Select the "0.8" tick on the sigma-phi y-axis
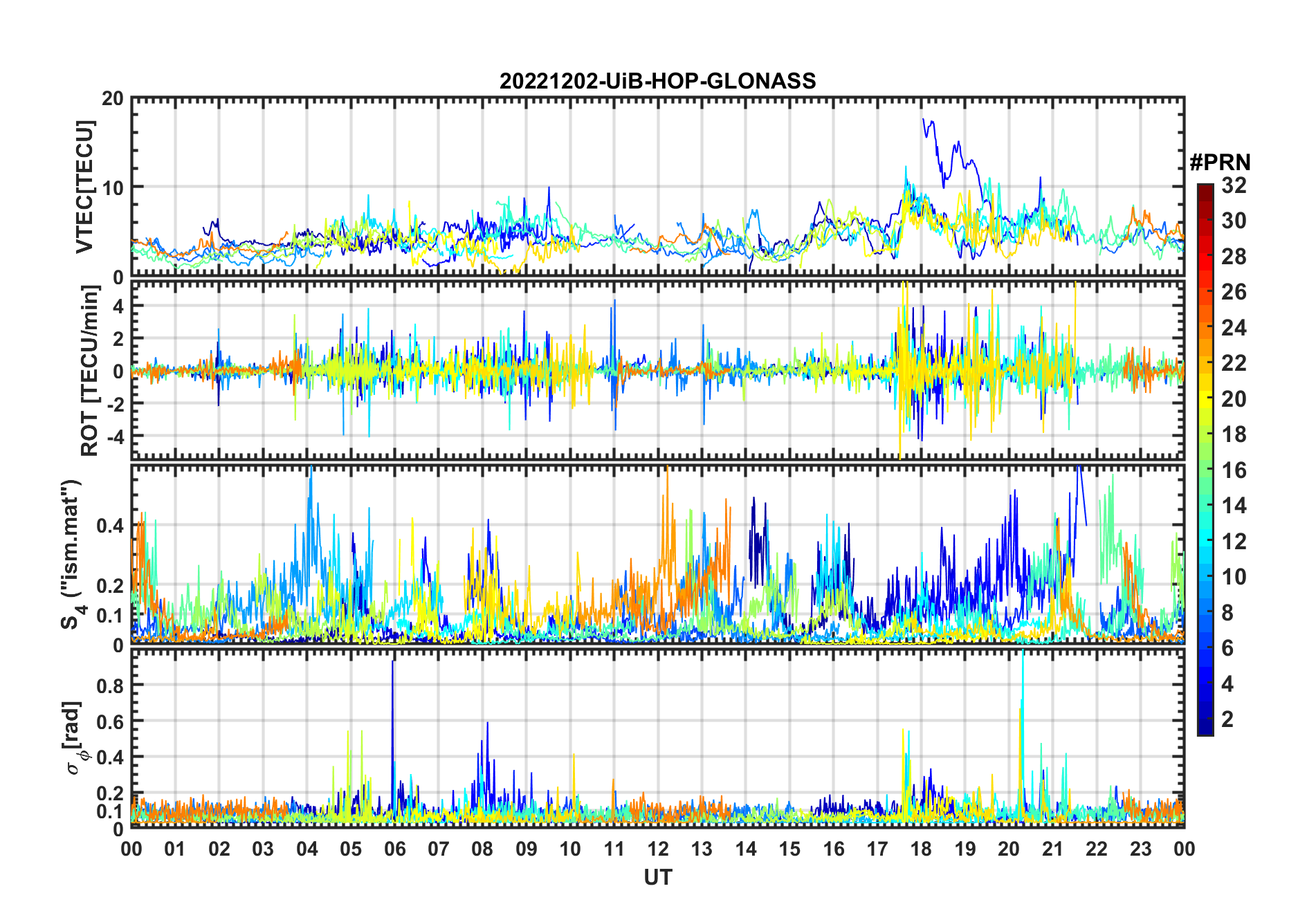The image size is (1316, 920). tap(111, 686)
